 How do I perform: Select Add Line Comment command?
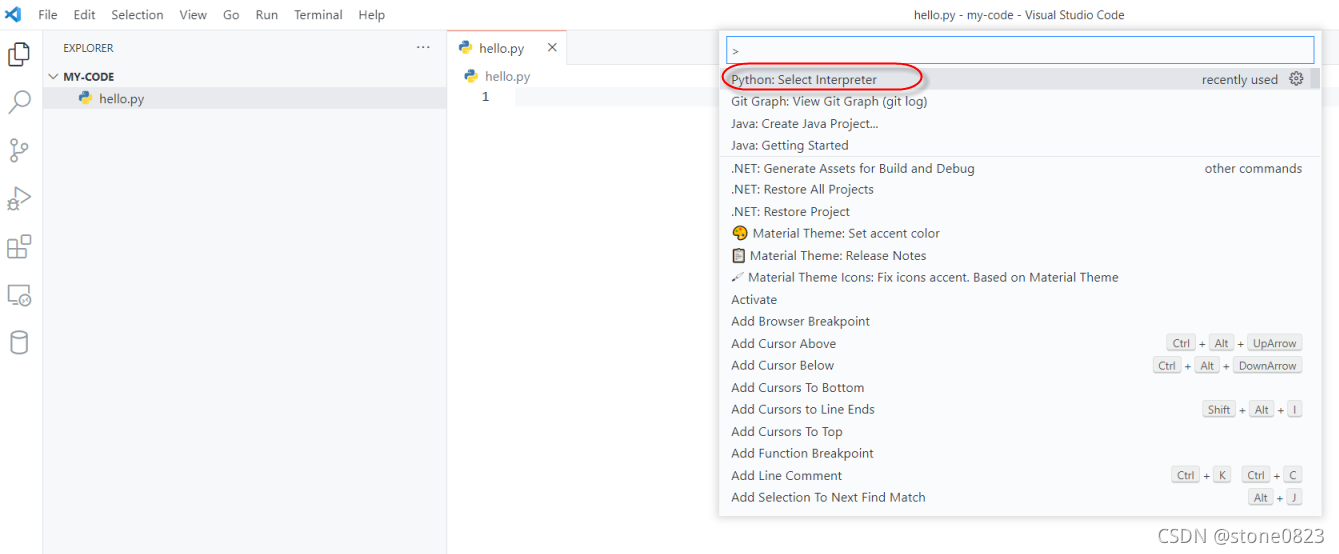tap(1020, 475)
